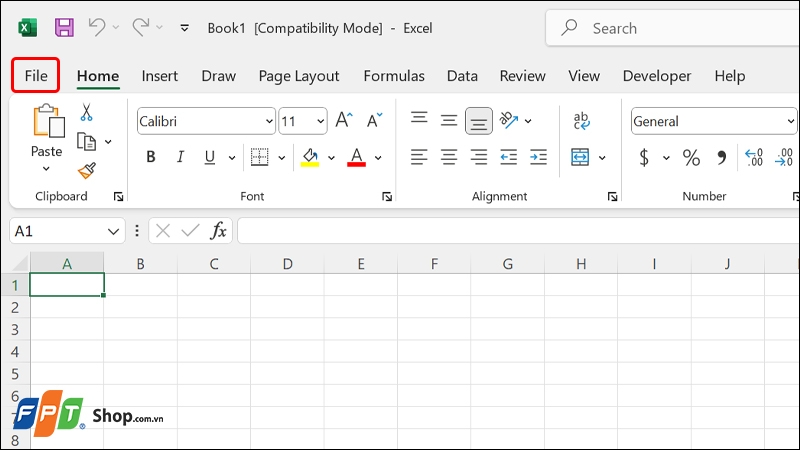Expand the Borders dropdown arrow
The height and width of the screenshot is (450, 800).
tap(281, 158)
